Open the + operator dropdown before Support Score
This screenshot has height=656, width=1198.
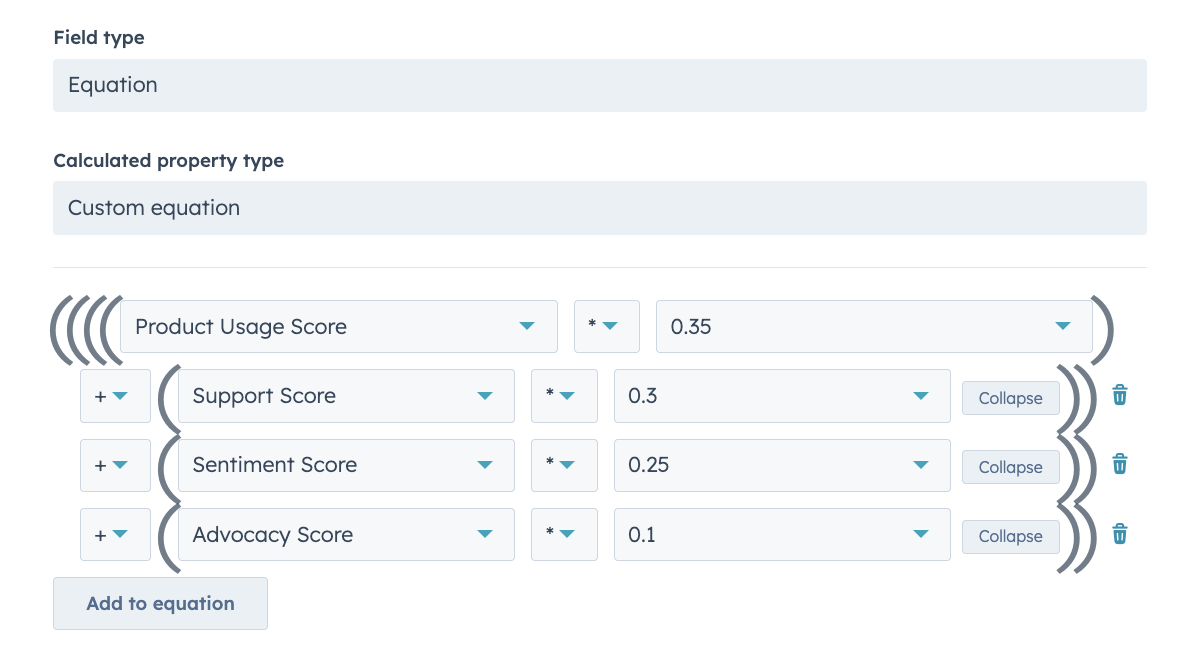pyautogui.click(x=114, y=396)
